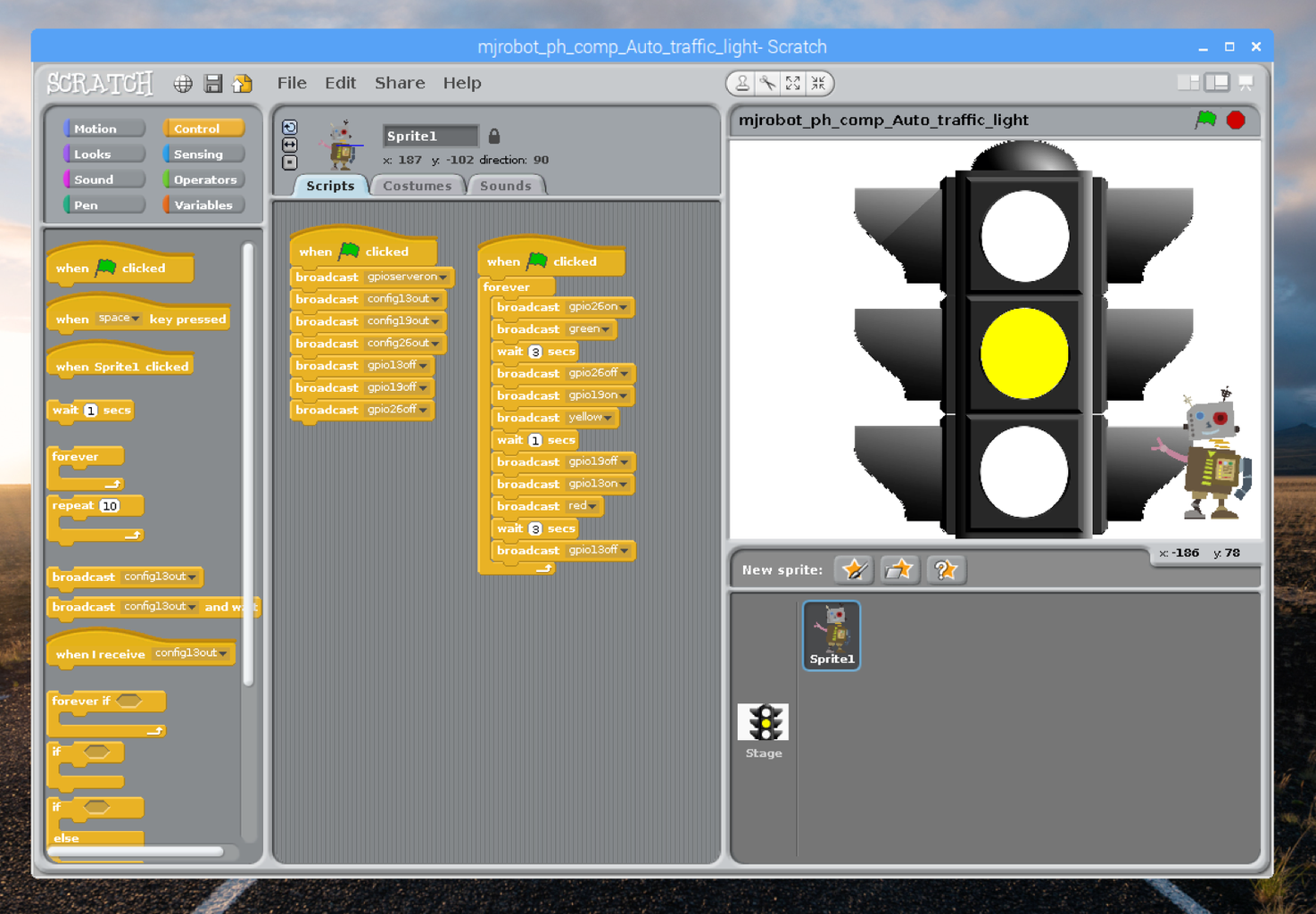This screenshot has height=914, width=1316.
Task: Get a surprise sprite
Action: 946,569
